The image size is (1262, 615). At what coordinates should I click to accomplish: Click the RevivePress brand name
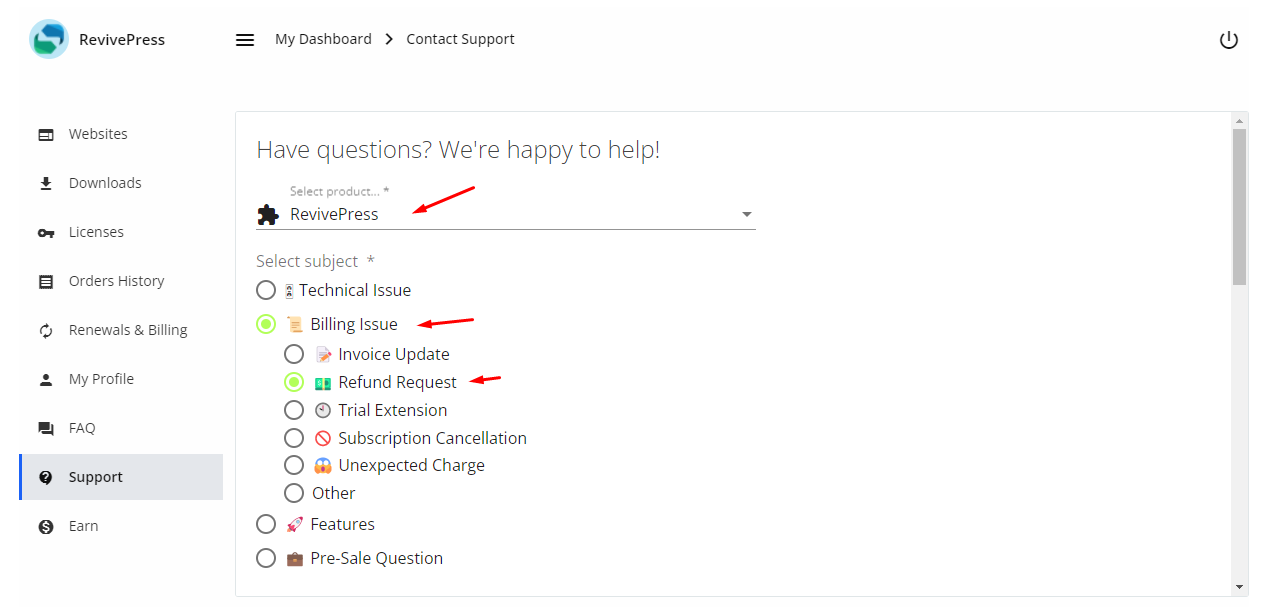pyautogui.click(x=122, y=40)
